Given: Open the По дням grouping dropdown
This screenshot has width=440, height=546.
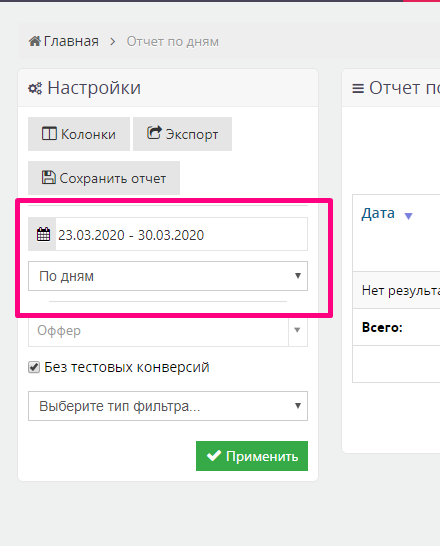Looking at the screenshot, I should [168, 276].
